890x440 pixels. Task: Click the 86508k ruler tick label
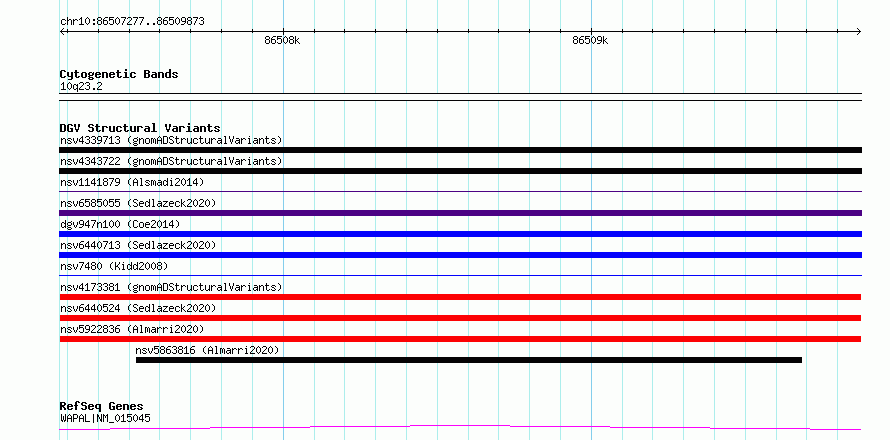click(282, 40)
